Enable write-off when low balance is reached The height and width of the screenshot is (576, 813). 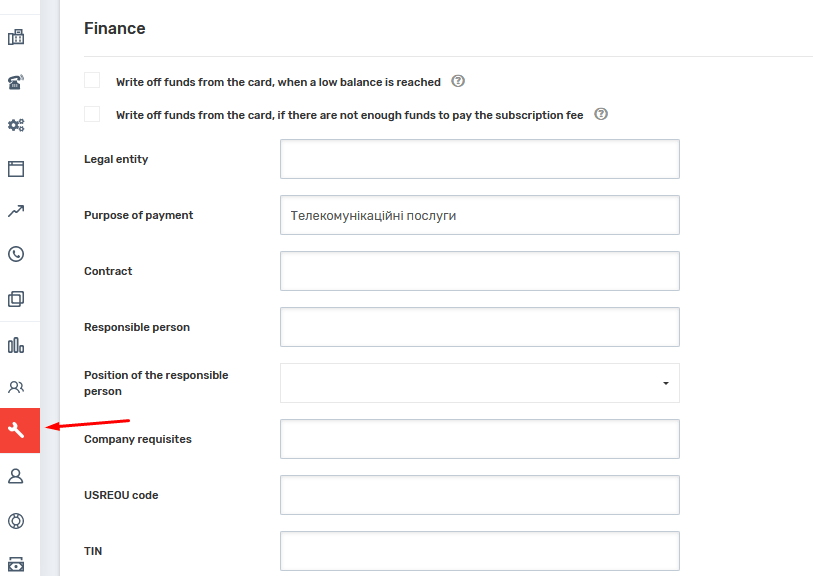click(92, 81)
